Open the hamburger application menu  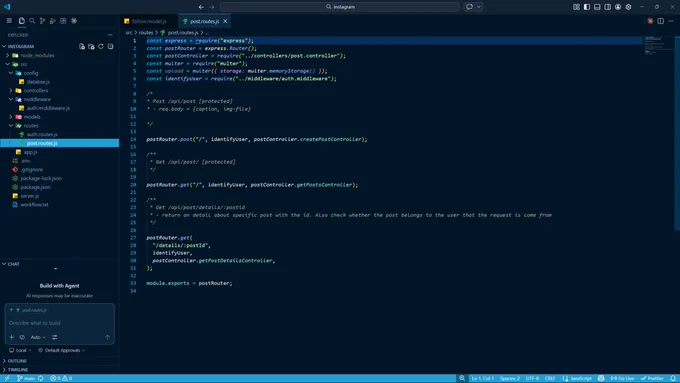coord(9,21)
